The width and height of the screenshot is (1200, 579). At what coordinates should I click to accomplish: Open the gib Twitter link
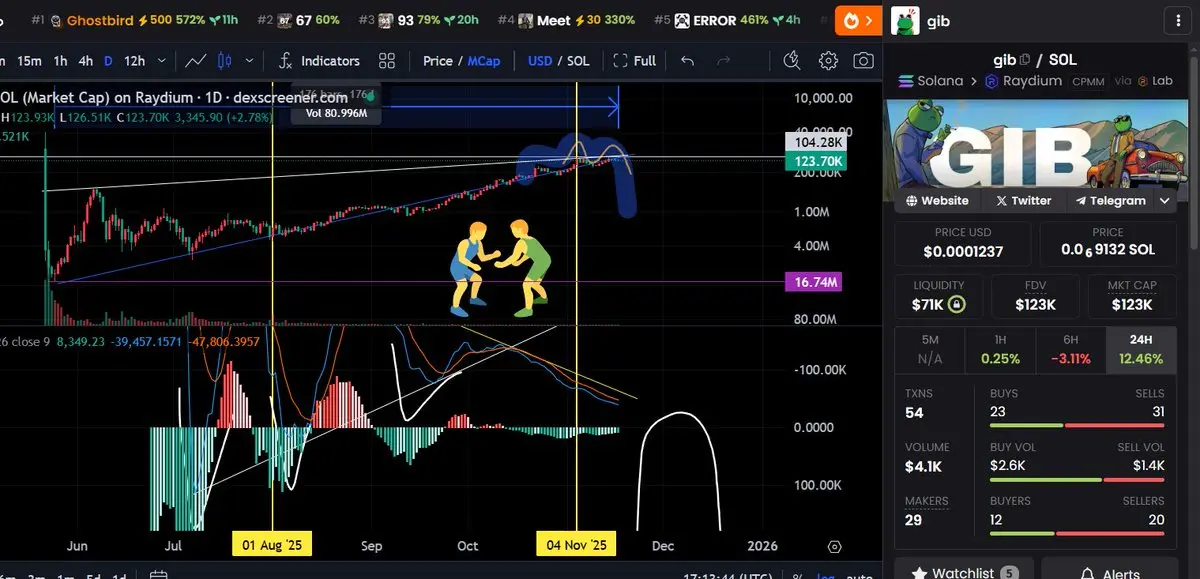(x=1023, y=201)
